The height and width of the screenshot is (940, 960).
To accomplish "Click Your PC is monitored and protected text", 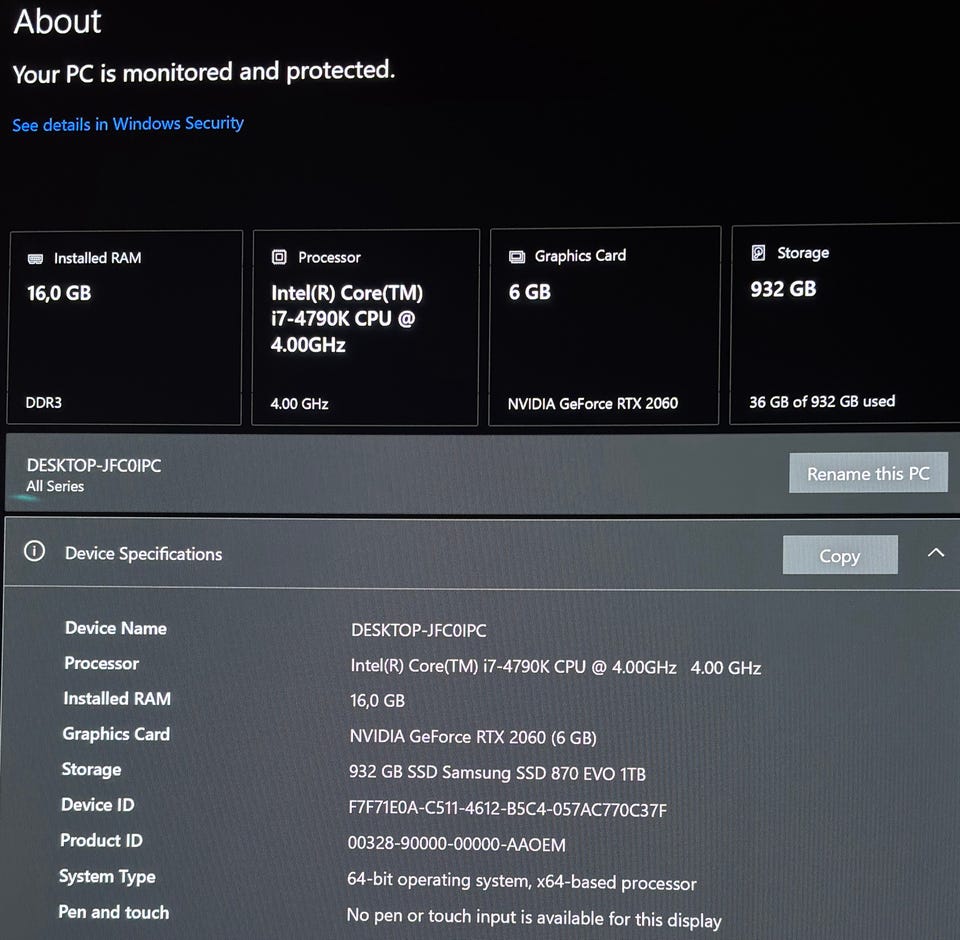I will point(204,72).
